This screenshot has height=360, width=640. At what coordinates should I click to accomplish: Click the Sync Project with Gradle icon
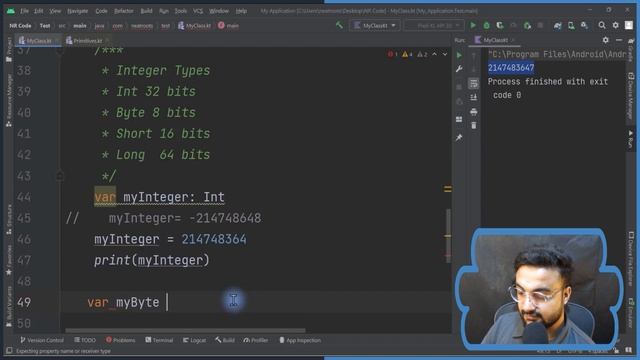(x=558, y=25)
